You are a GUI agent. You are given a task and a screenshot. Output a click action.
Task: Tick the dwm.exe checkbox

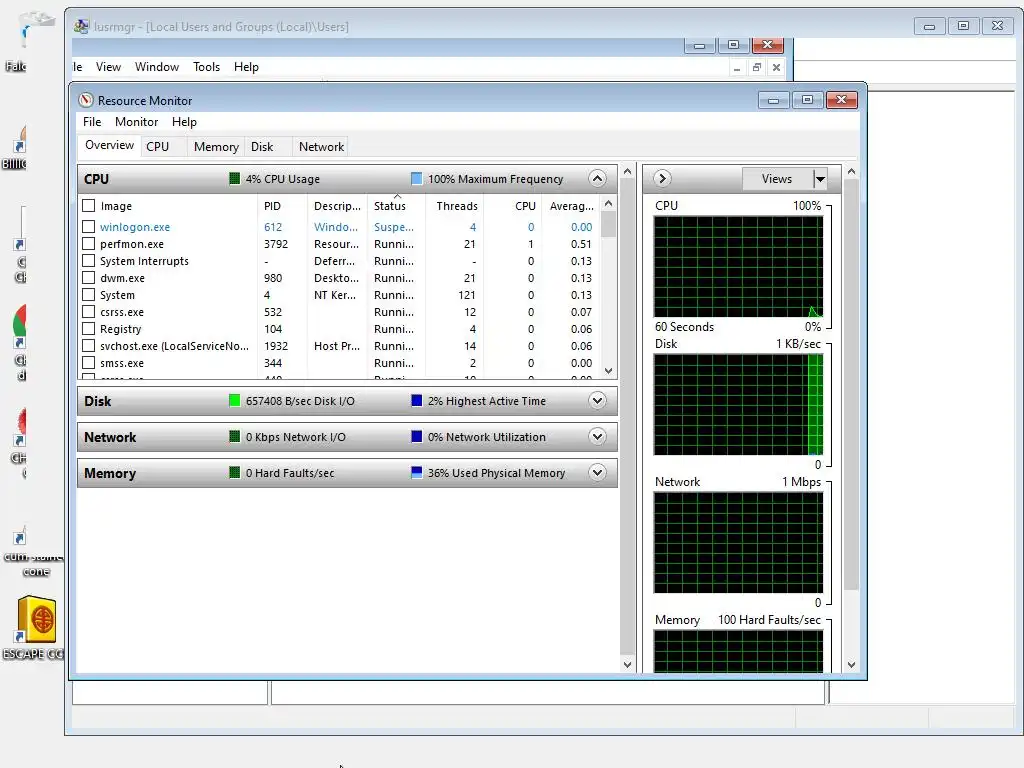click(89, 278)
